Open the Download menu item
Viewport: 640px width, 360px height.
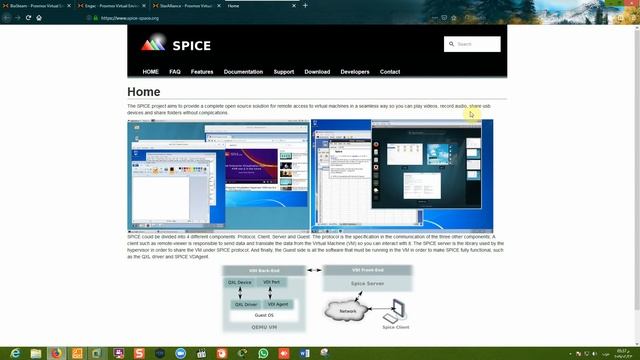pyautogui.click(x=317, y=72)
